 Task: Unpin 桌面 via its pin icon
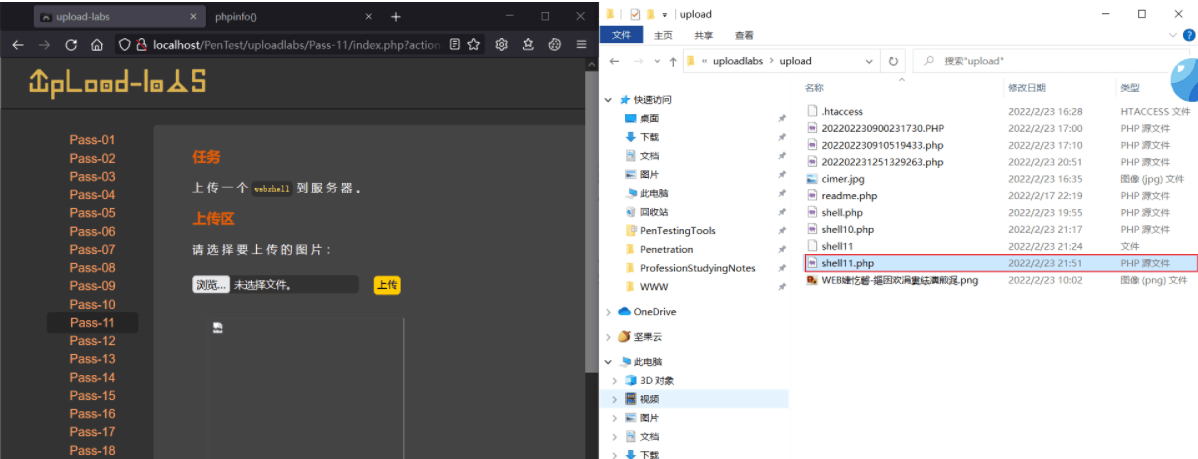click(782, 118)
